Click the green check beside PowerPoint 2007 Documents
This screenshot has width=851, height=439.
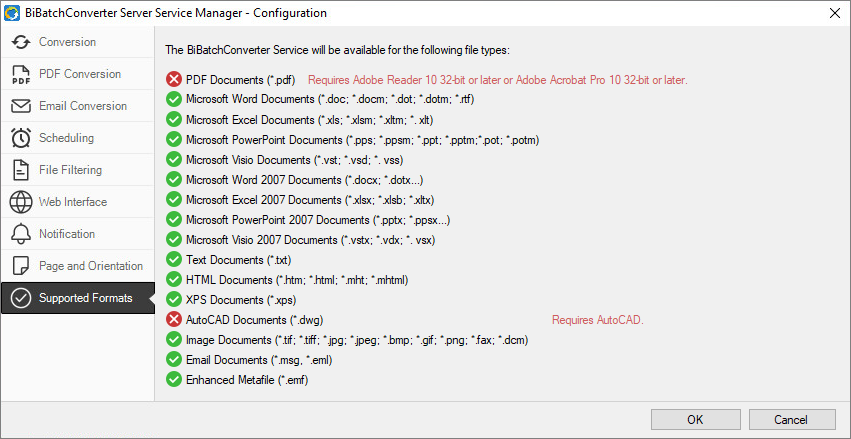point(174,220)
